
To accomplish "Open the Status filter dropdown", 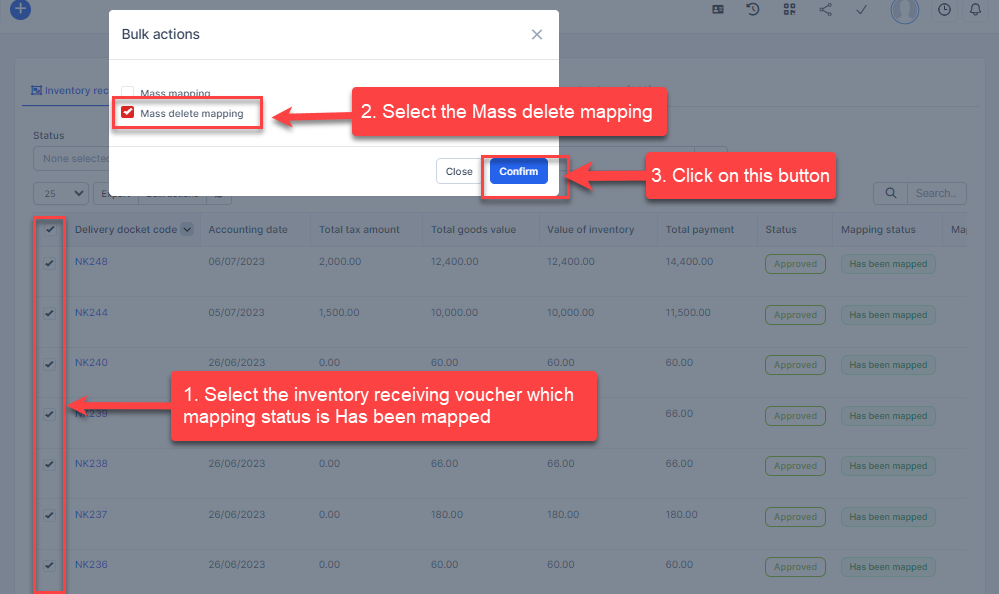I will 70,158.
